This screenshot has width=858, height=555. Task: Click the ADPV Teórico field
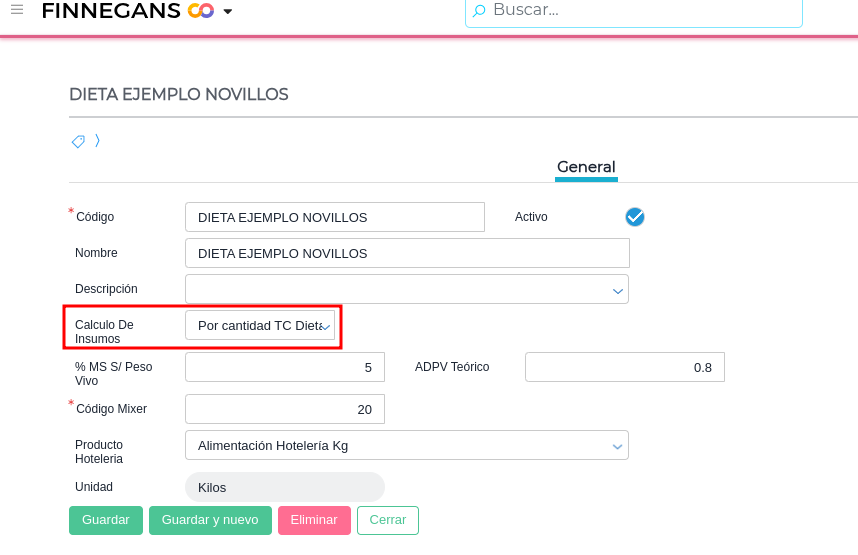pos(624,367)
